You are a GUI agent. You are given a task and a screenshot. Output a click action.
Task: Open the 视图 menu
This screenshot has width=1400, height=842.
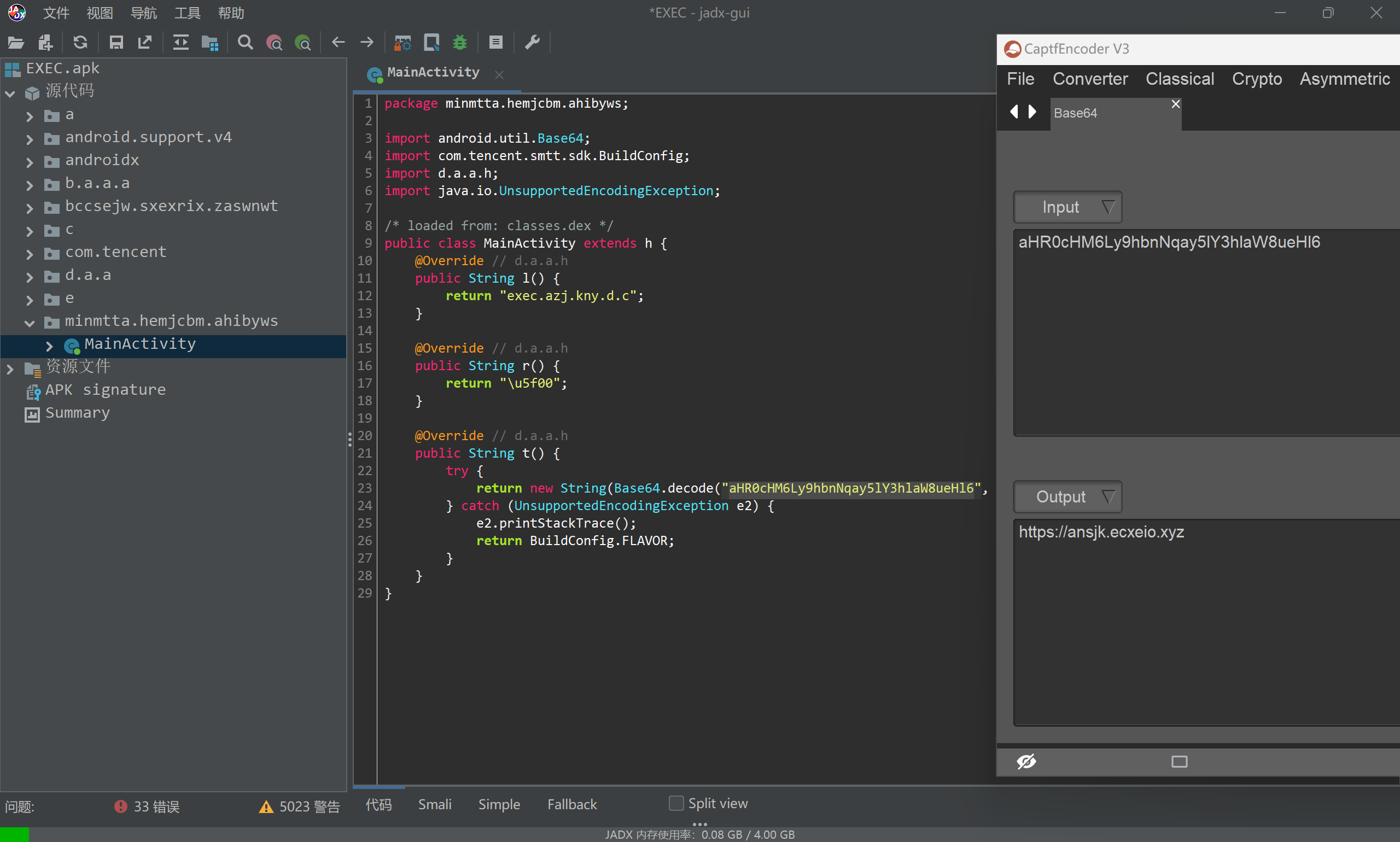100,13
